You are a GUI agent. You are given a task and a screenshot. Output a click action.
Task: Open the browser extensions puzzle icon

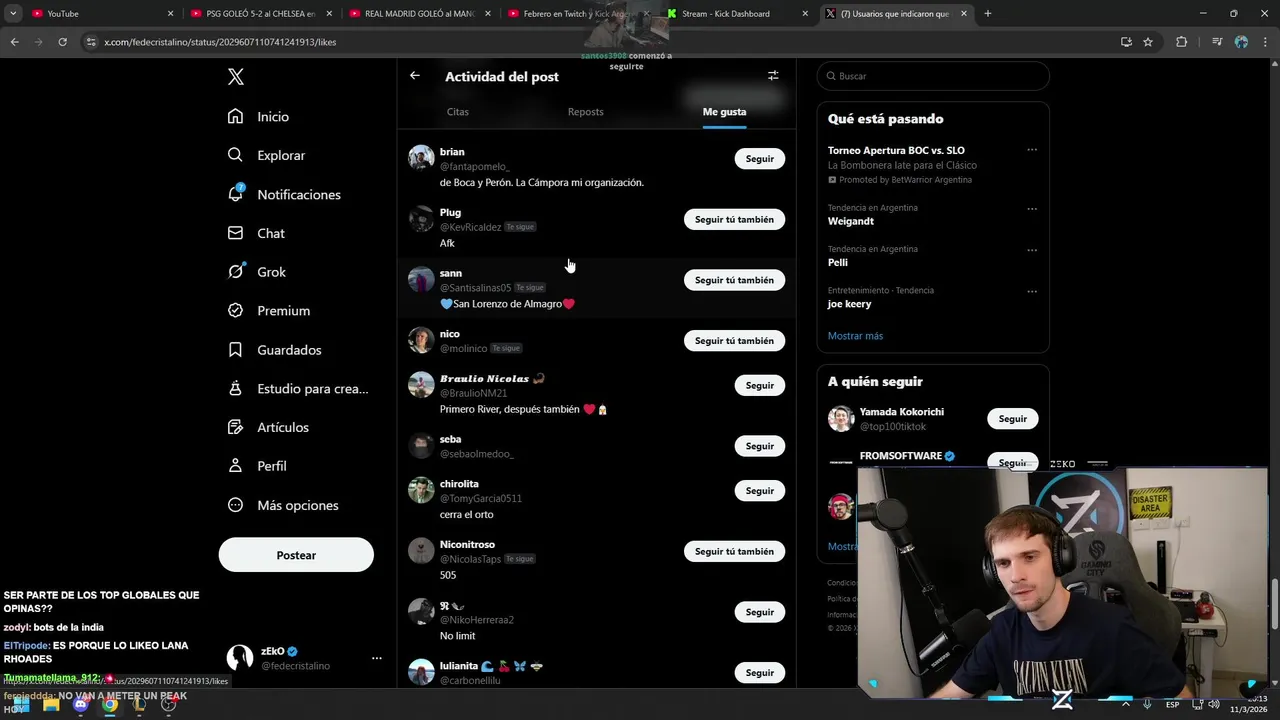pyautogui.click(x=1182, y=42)
